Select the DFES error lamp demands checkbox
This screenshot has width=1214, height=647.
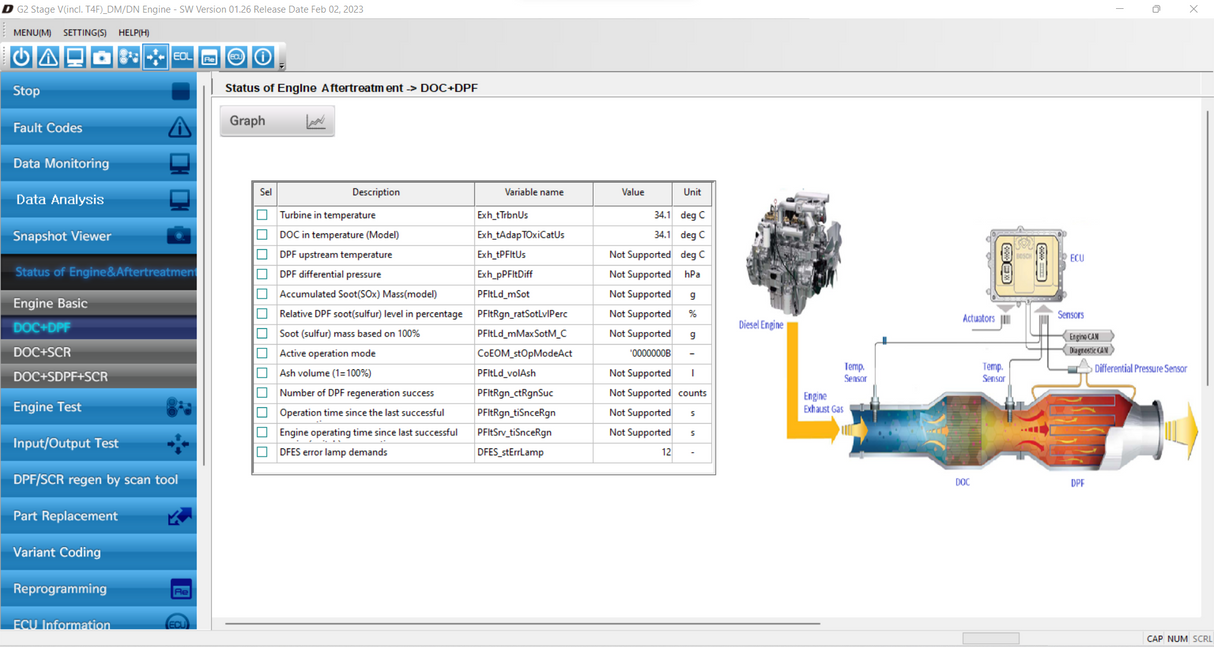point(263,452)
